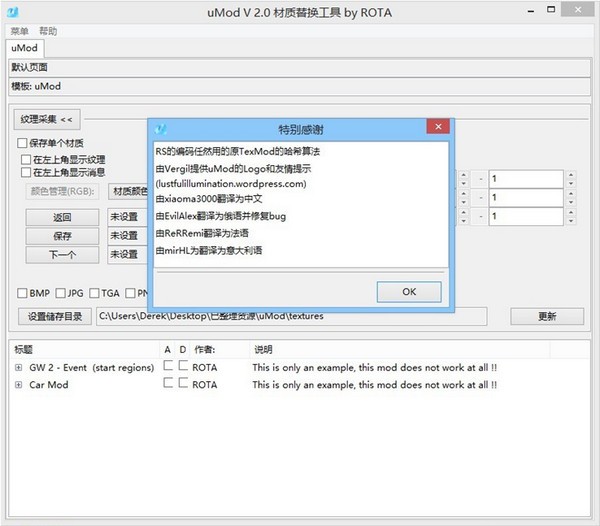The height and width of the screenshot is (526, 600).
Task: Select the 由mirHL为翻译为意大利语 line
Action: coord(209,251)
